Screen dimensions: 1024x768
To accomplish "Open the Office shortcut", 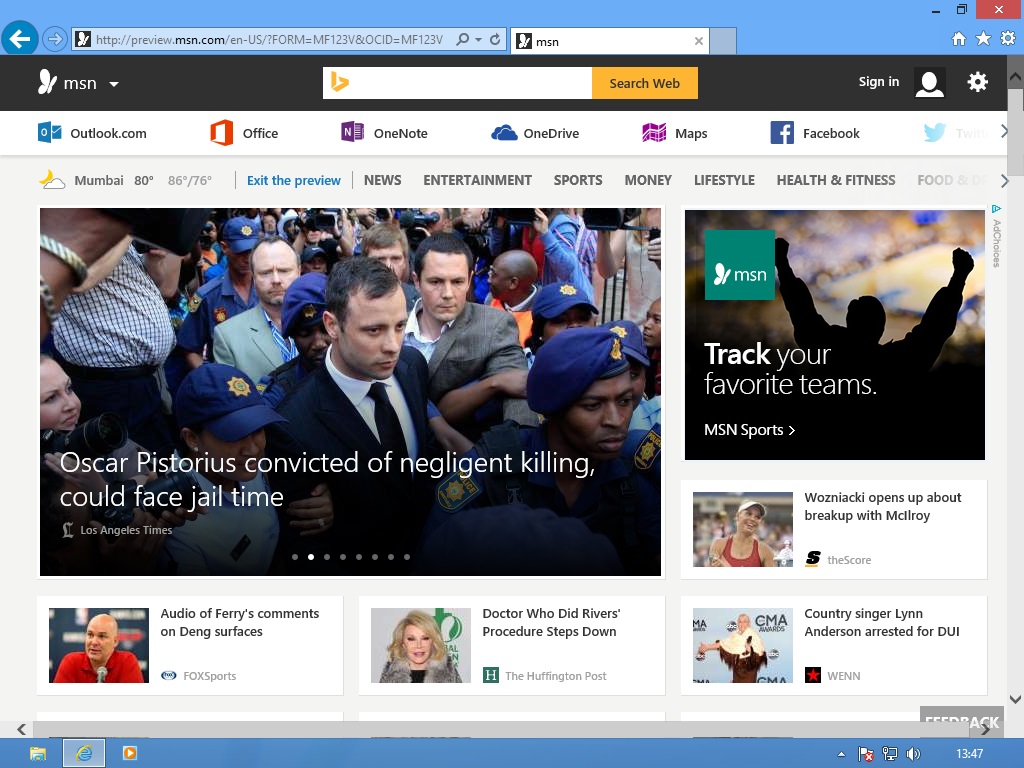I will (244, 133).
